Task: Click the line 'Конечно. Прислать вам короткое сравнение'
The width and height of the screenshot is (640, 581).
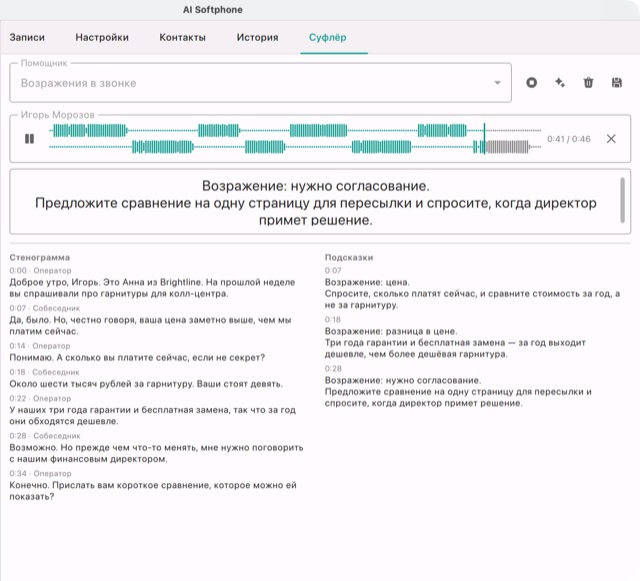Action: click(153, 491)
